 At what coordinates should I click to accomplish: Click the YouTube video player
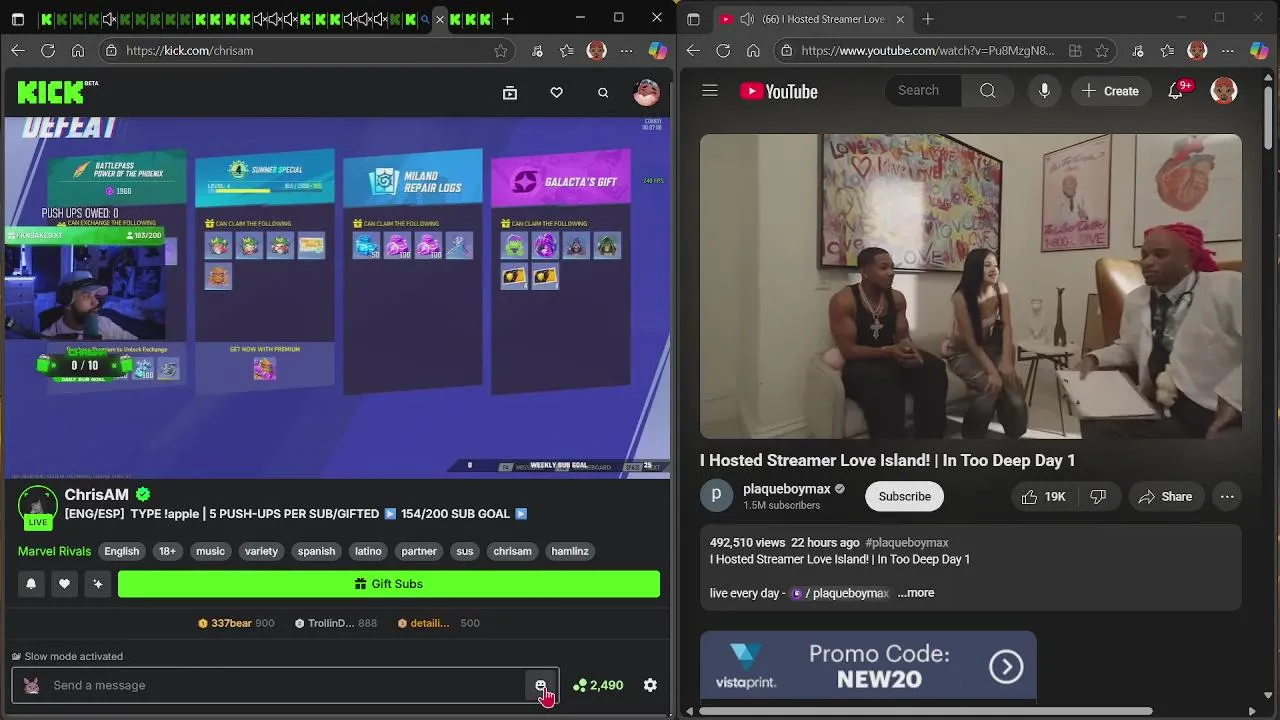[970, 286]
